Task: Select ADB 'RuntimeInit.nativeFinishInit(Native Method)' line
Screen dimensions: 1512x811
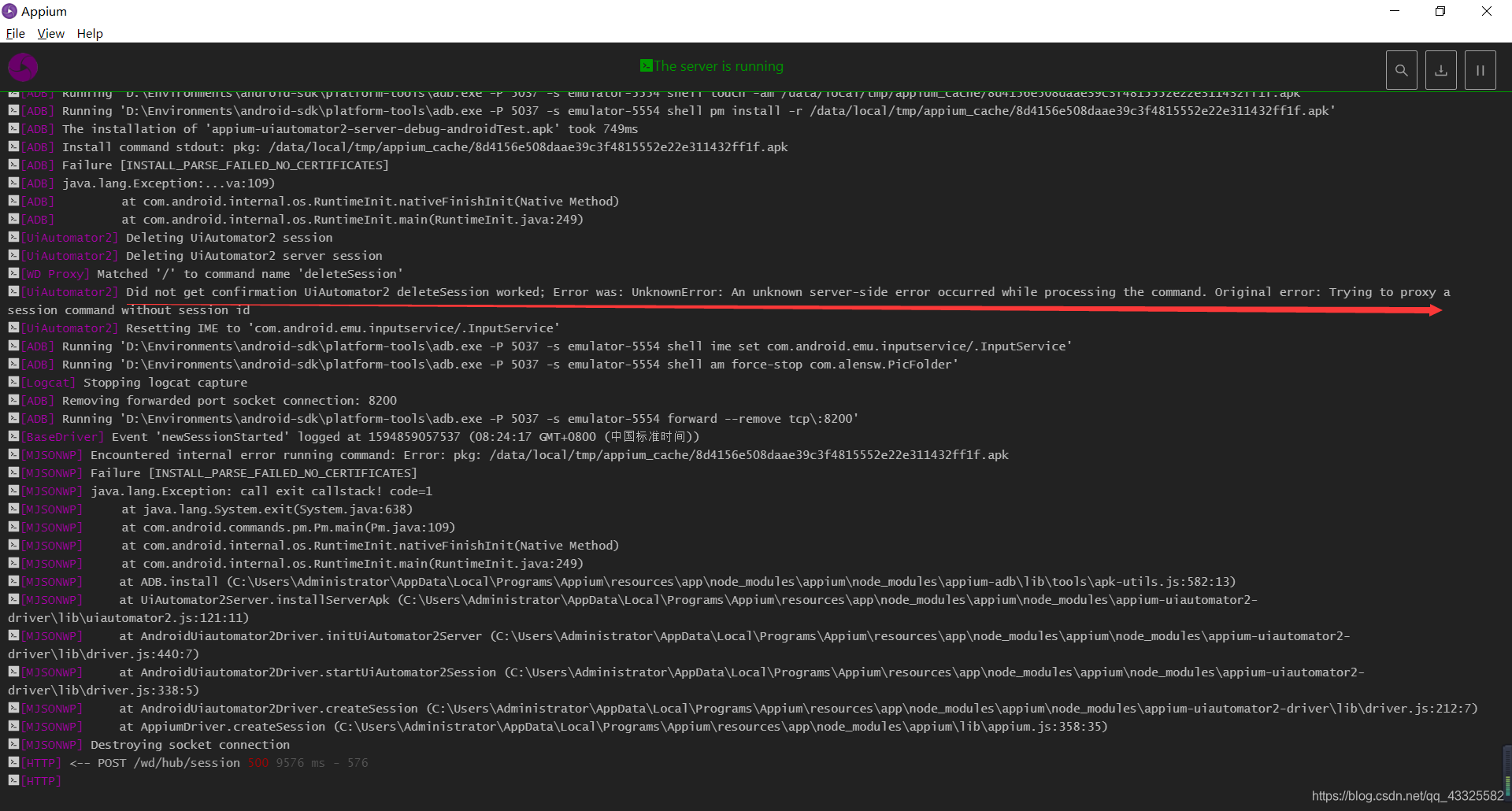Action: (370, 202)
